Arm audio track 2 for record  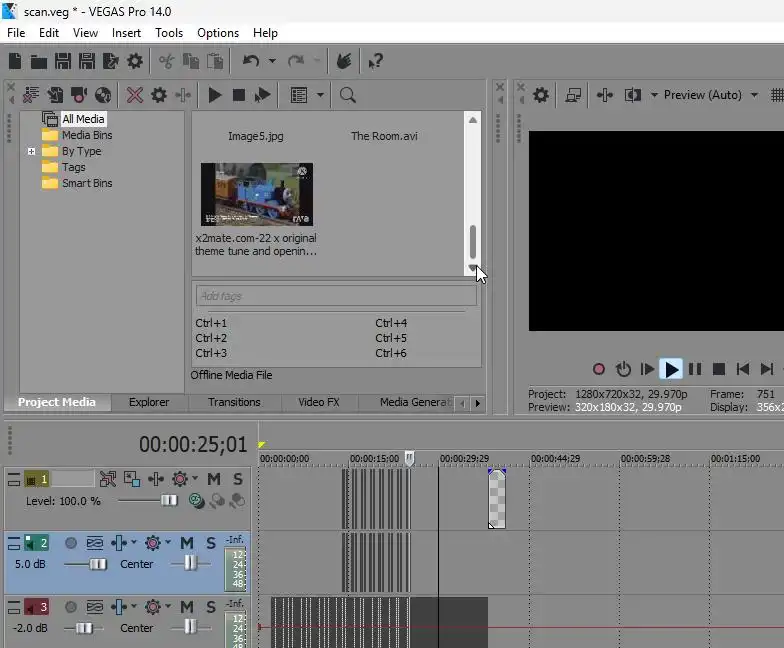[x=71, y=543]
